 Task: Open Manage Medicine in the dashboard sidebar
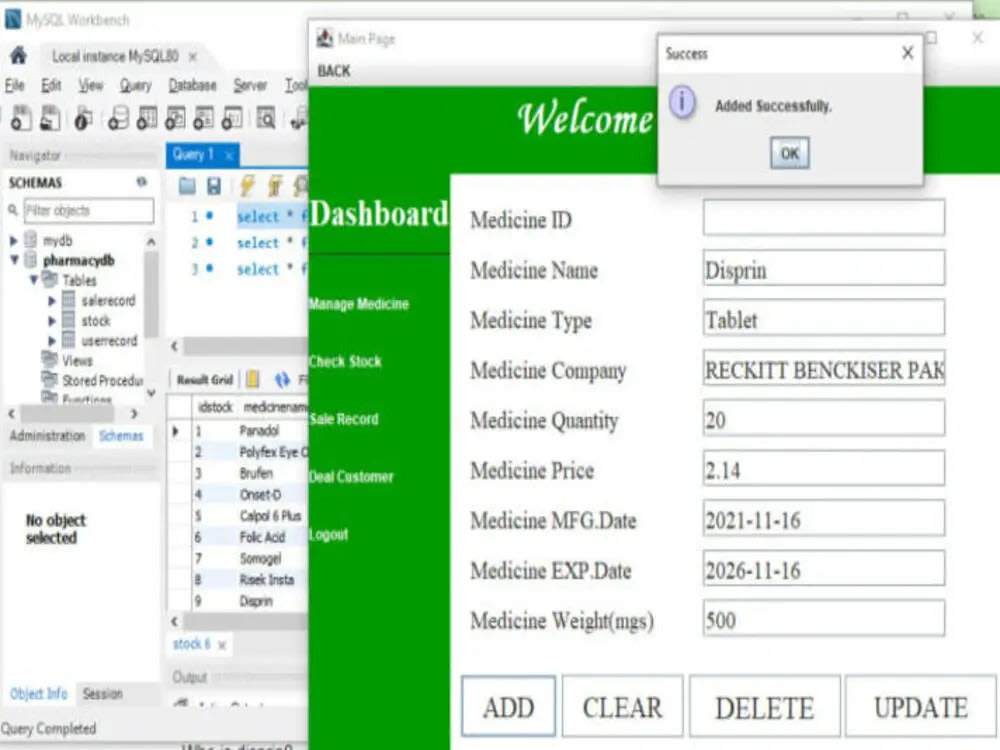359,304
